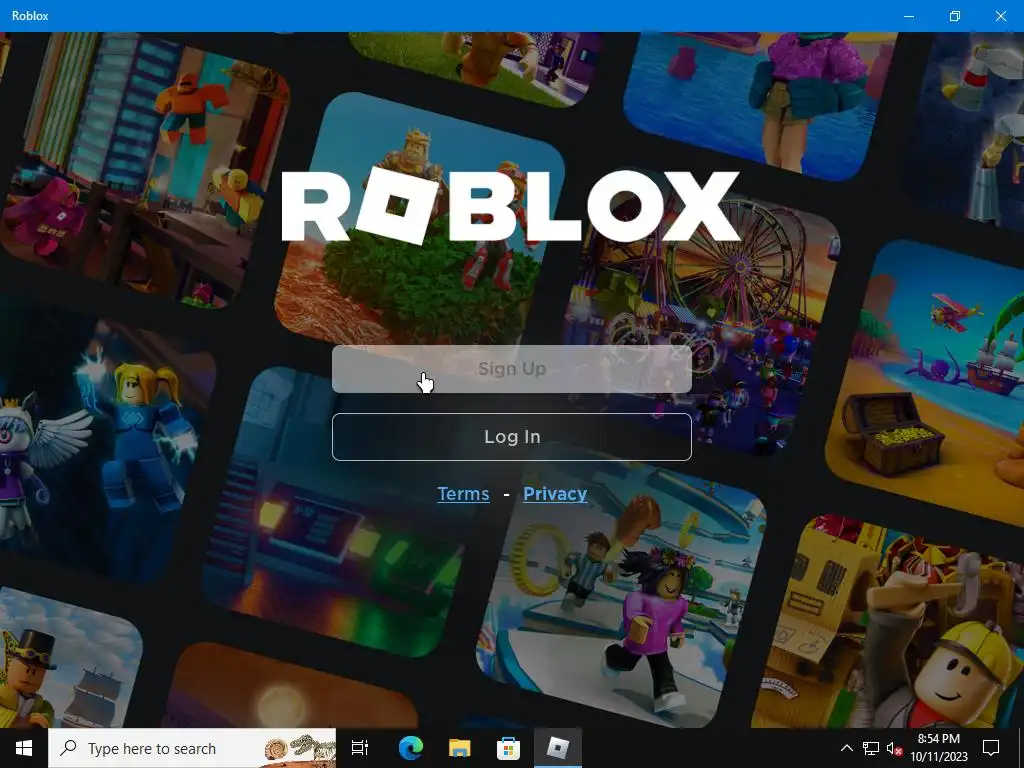Show hidden system tray icons
The width and height of the screenshot is (1024, 768).
[x=846, y=748]
